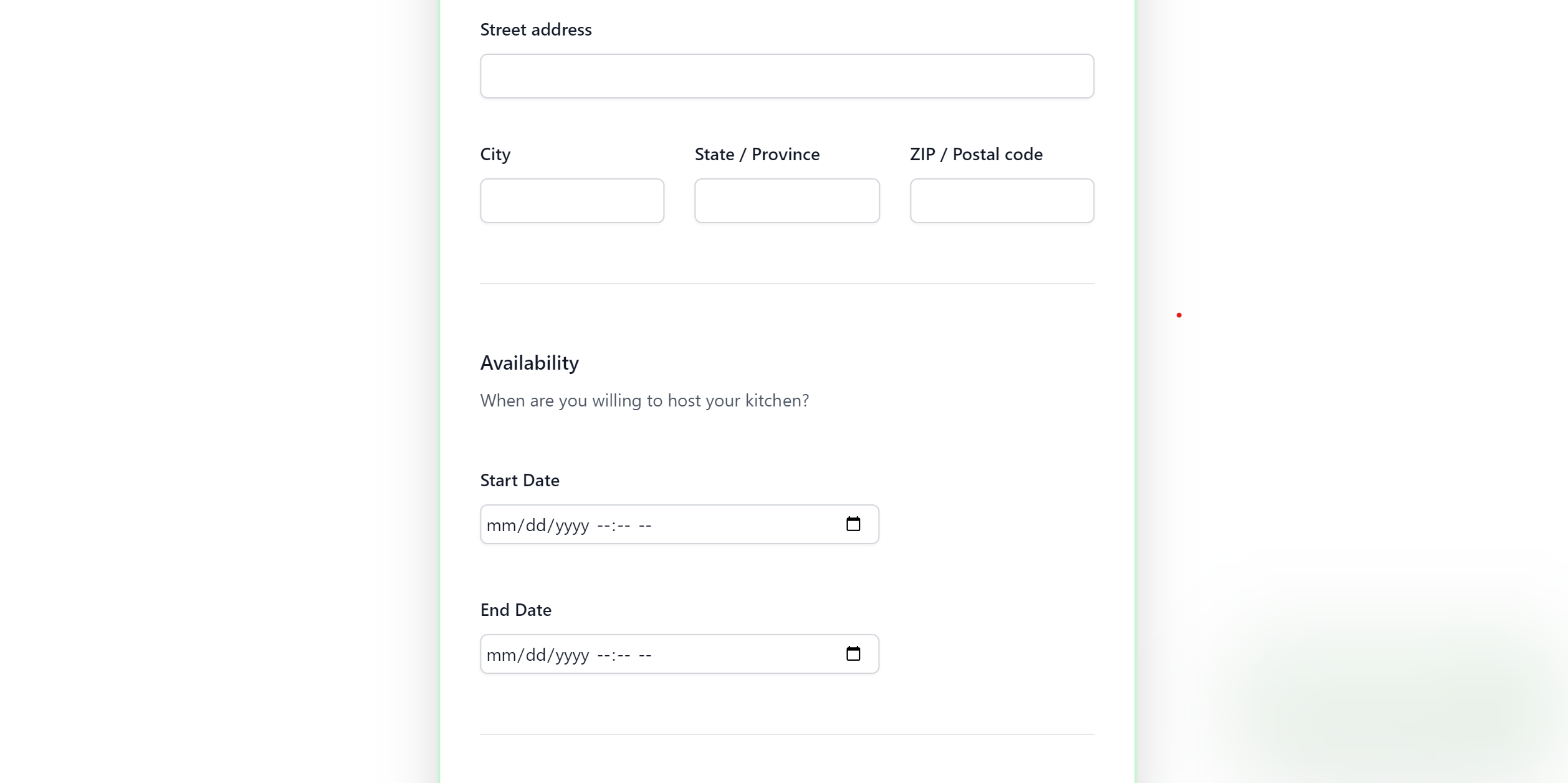Click the Street address input field
This screenshot has width=1568, height=783.
click(x=786, y=76)
